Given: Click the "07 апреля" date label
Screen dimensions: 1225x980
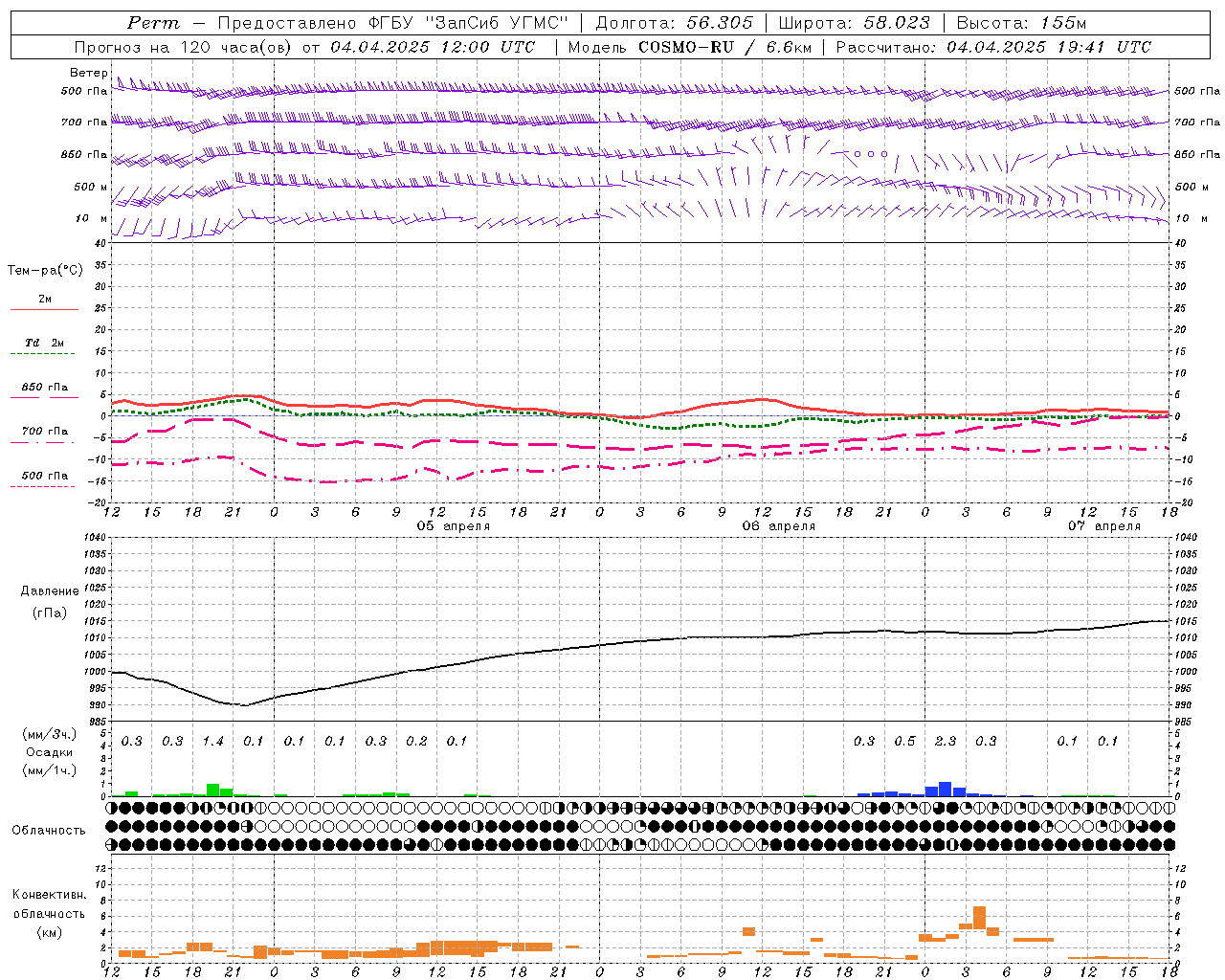Looking at the screenshot, I should [x=1104, y=526].
